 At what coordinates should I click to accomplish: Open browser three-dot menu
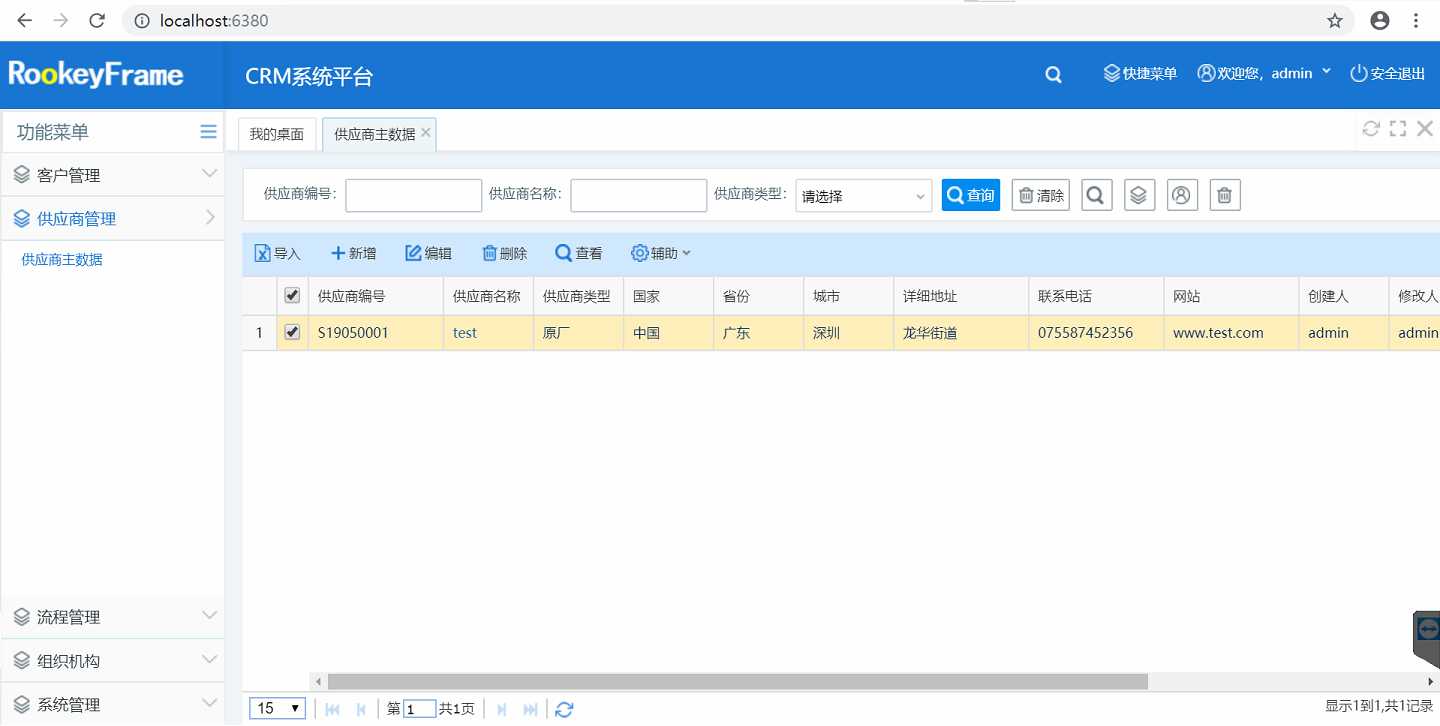(x=1416, y=20)
